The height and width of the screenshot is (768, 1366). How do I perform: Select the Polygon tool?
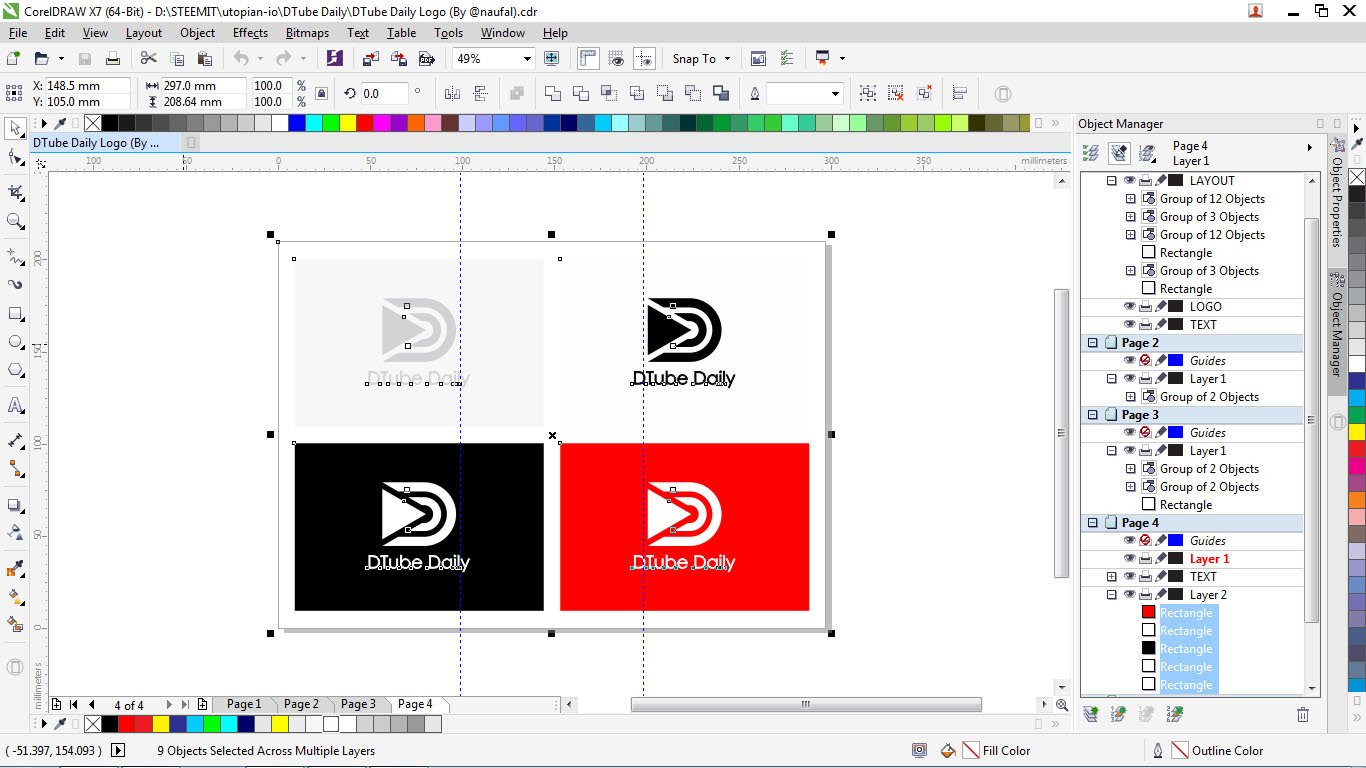pos(15,369)
